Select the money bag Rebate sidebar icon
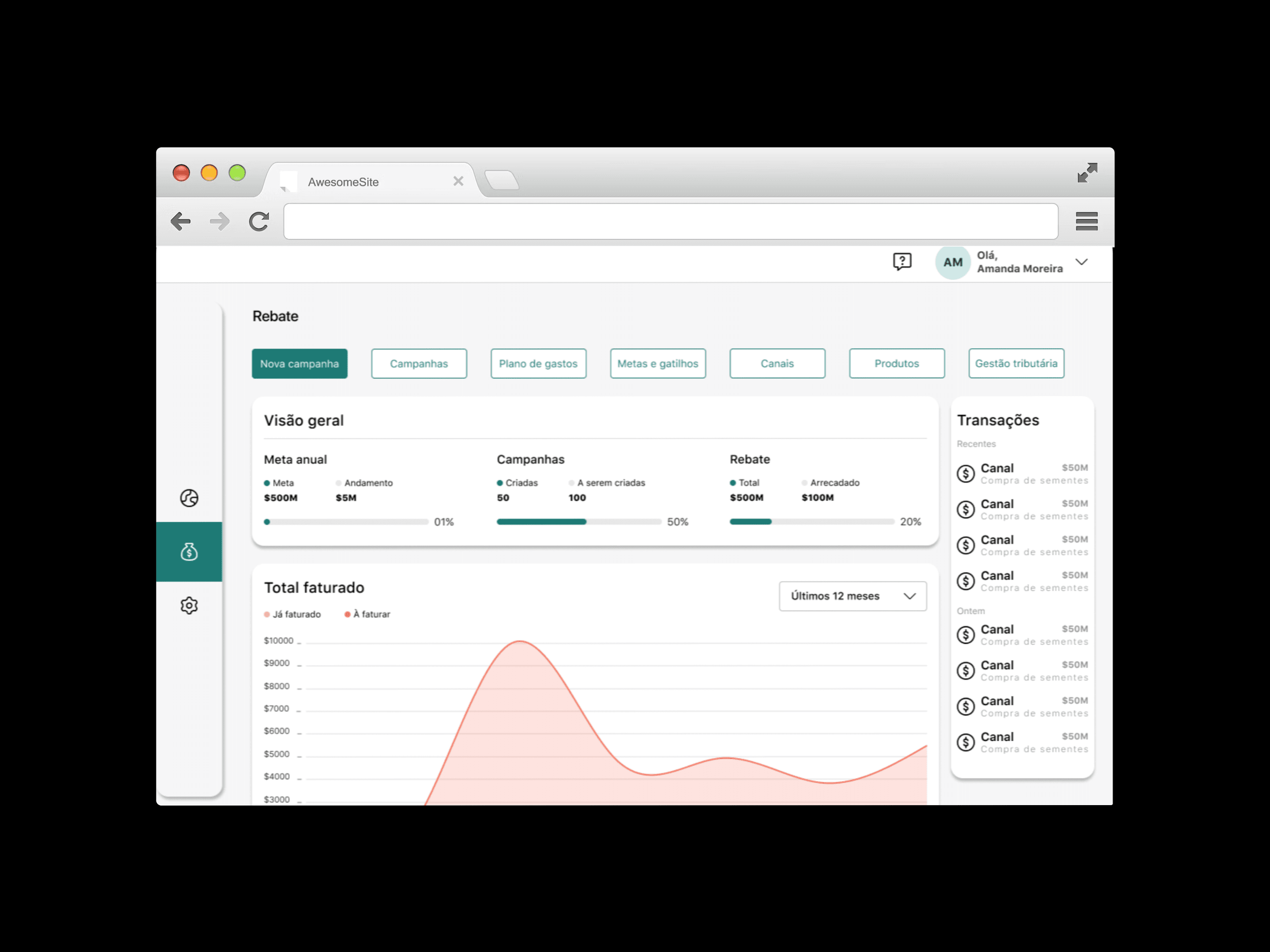Viewport: 1270px width, 952px height. click(189, 552)
